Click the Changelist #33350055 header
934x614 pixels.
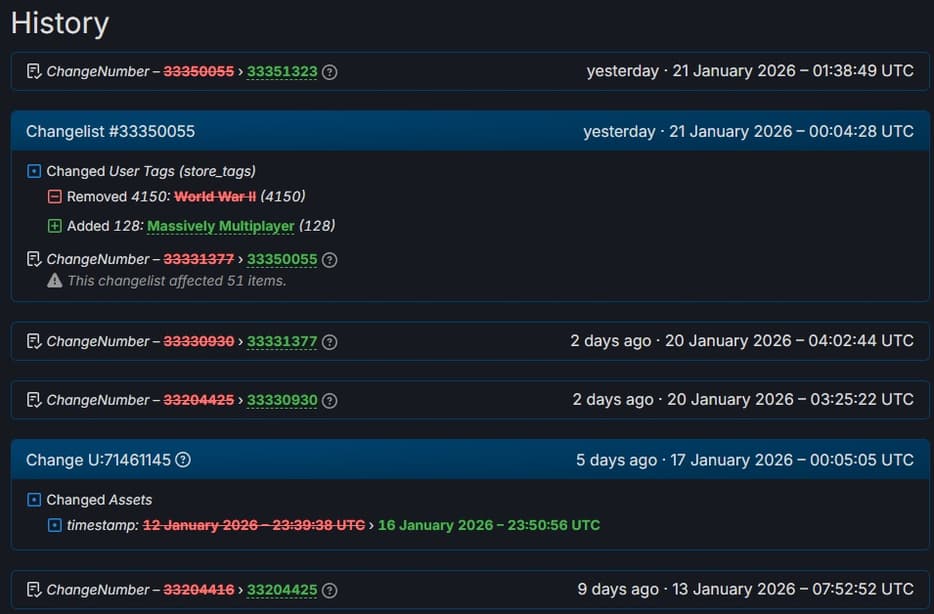coord(111,132)
